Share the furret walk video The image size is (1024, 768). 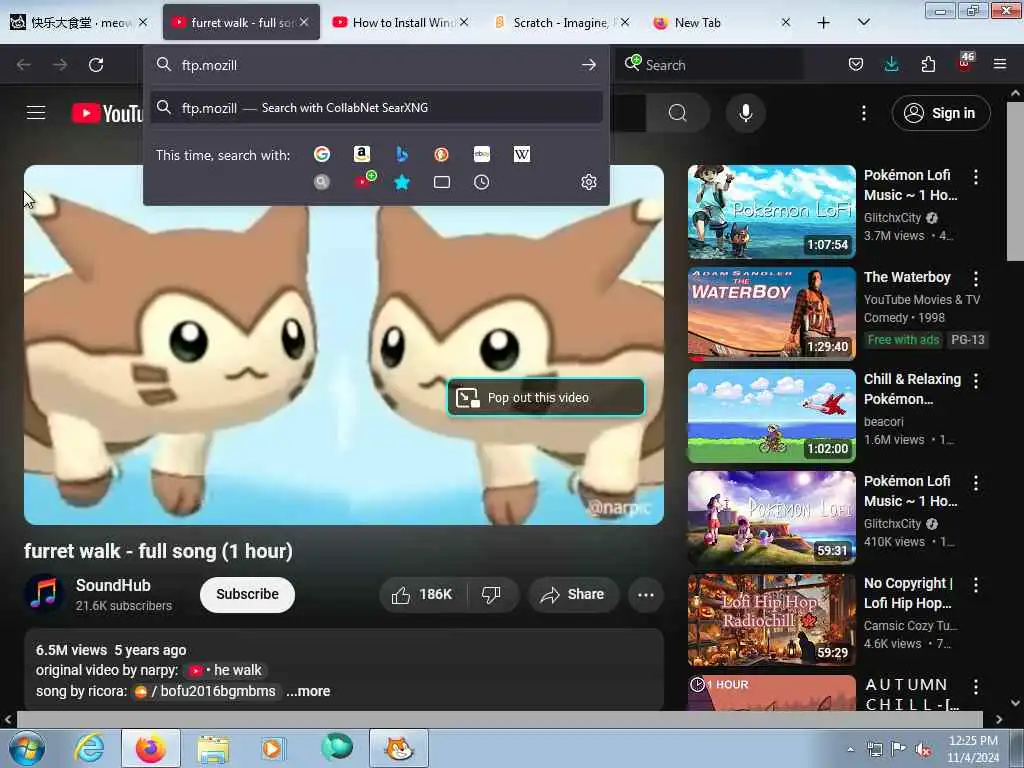tap(573, 594)
